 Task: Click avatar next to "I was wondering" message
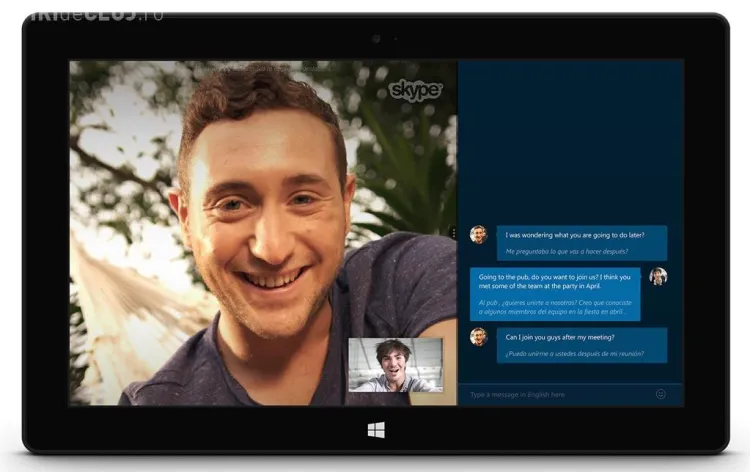coord(479,234)
